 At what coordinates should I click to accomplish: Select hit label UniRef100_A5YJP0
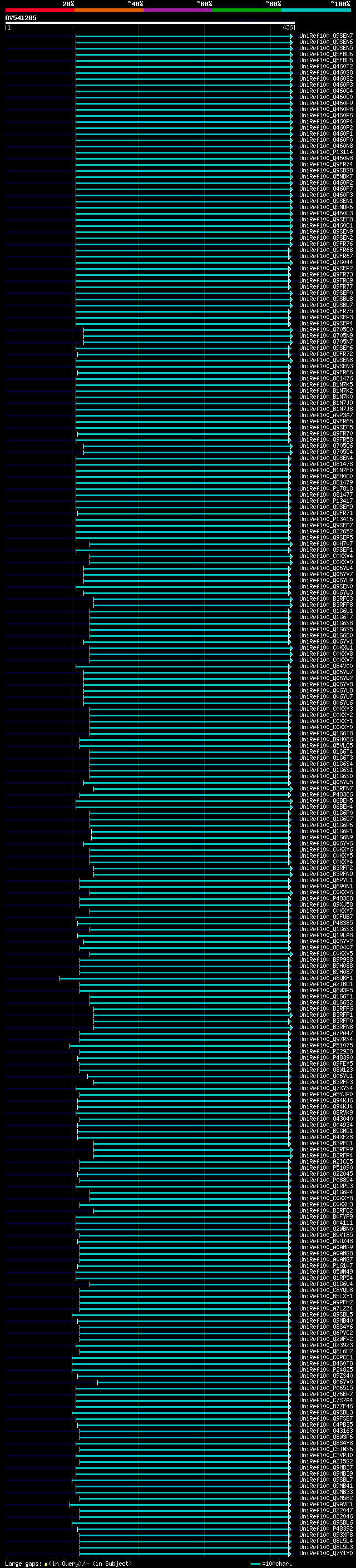325,1095
